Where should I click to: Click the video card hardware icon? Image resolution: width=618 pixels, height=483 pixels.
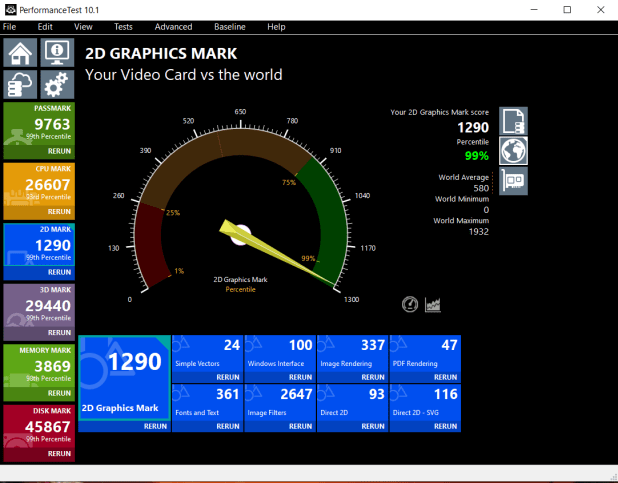pos(513,181)
